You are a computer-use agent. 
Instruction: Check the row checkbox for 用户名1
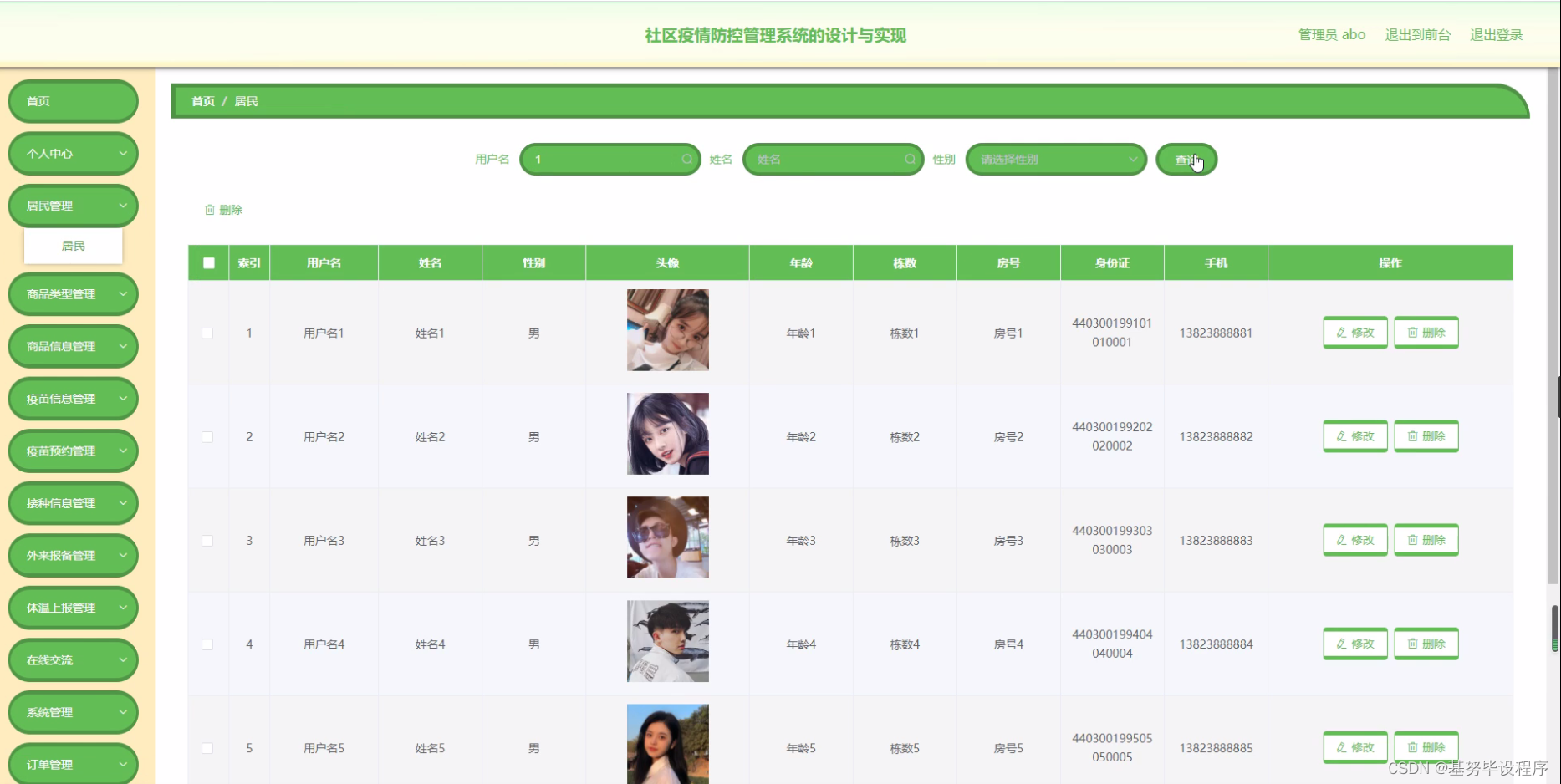(x=207, y=332)
